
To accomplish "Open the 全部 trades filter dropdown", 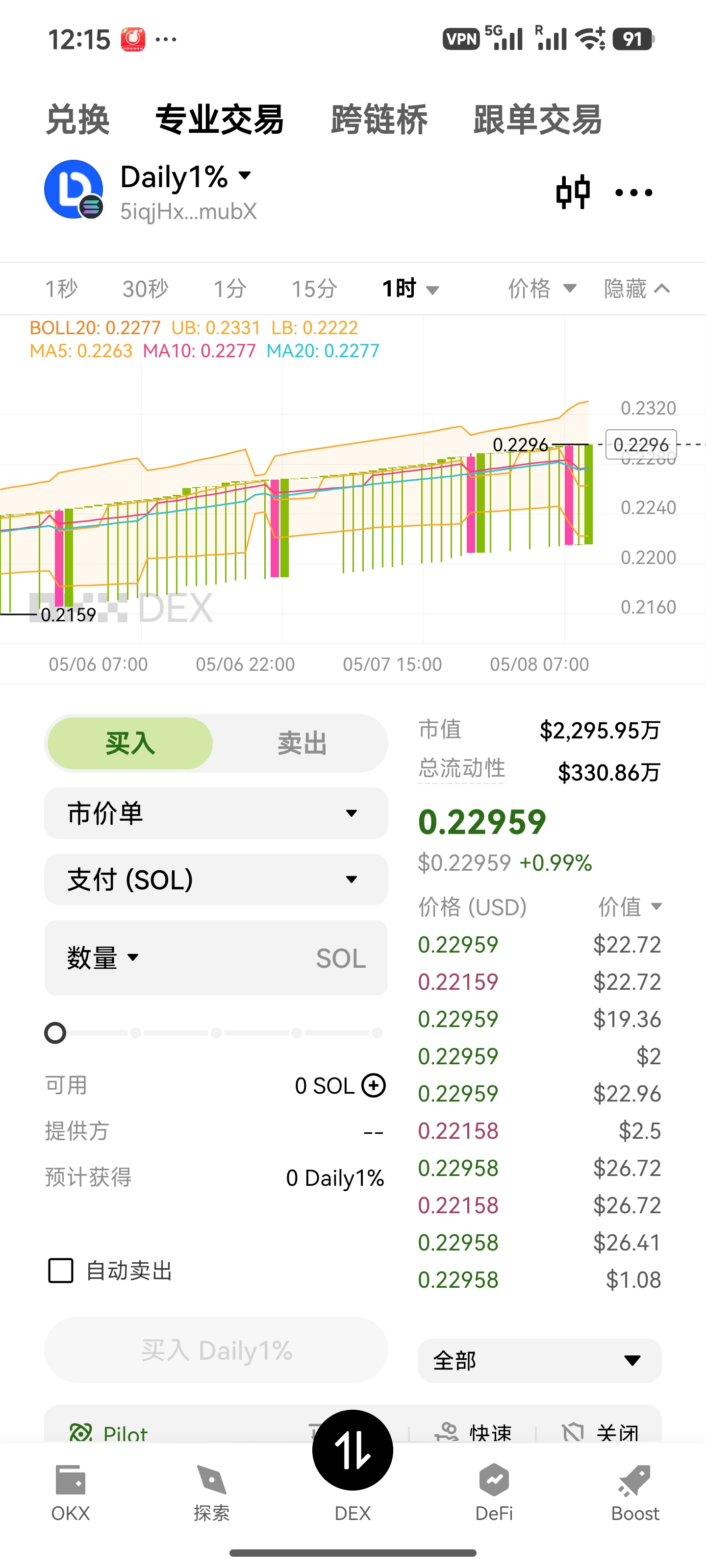I will (539, 1360).
